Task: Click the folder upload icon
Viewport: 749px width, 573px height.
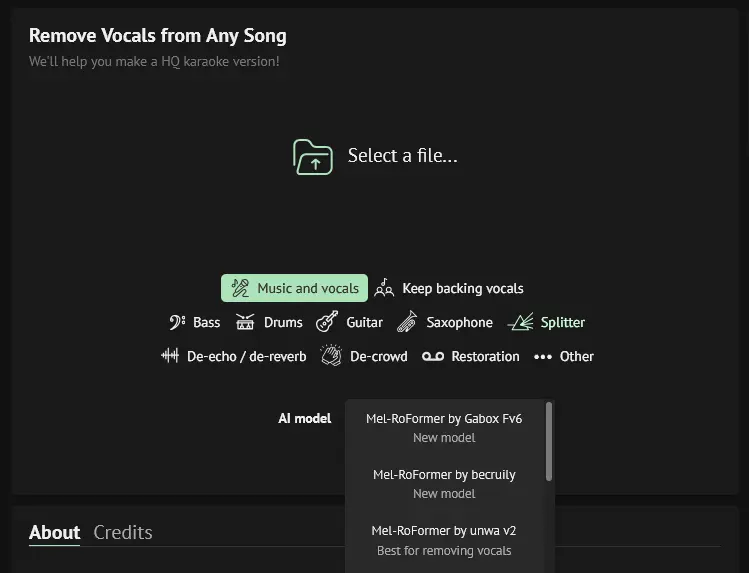Action: [x=313, y=157]
